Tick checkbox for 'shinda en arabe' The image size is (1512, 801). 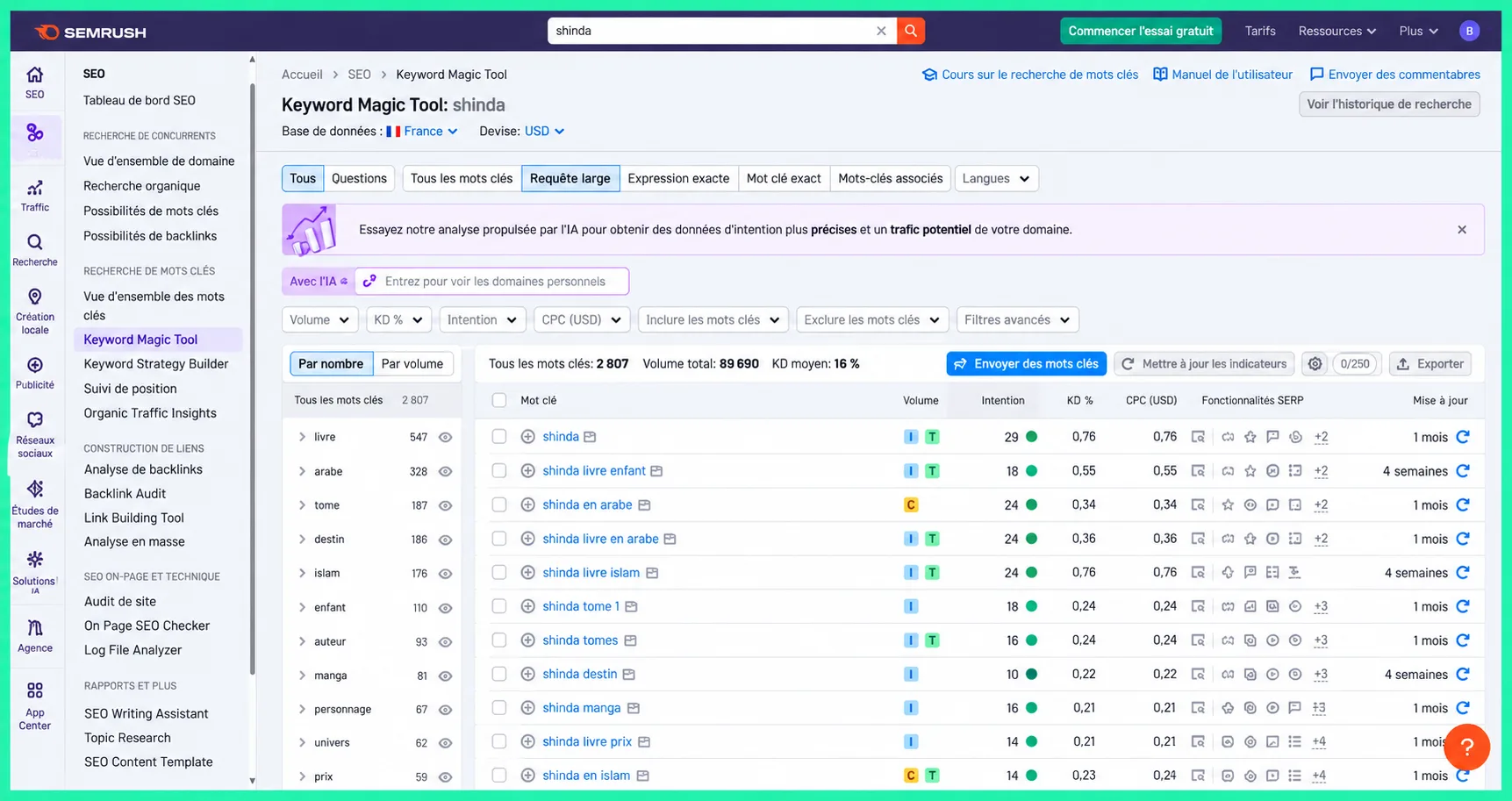pos(499,504)
